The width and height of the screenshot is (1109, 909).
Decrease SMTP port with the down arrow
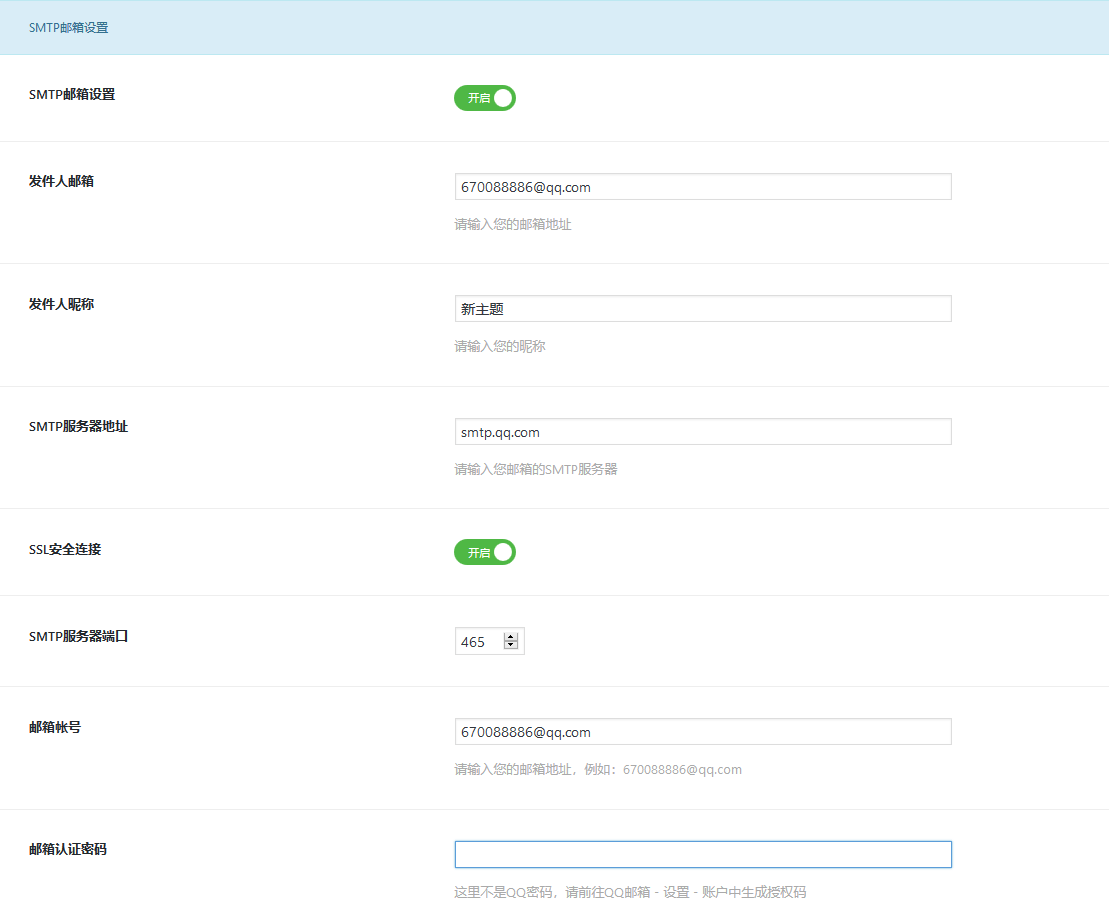[x=511, y=646]
